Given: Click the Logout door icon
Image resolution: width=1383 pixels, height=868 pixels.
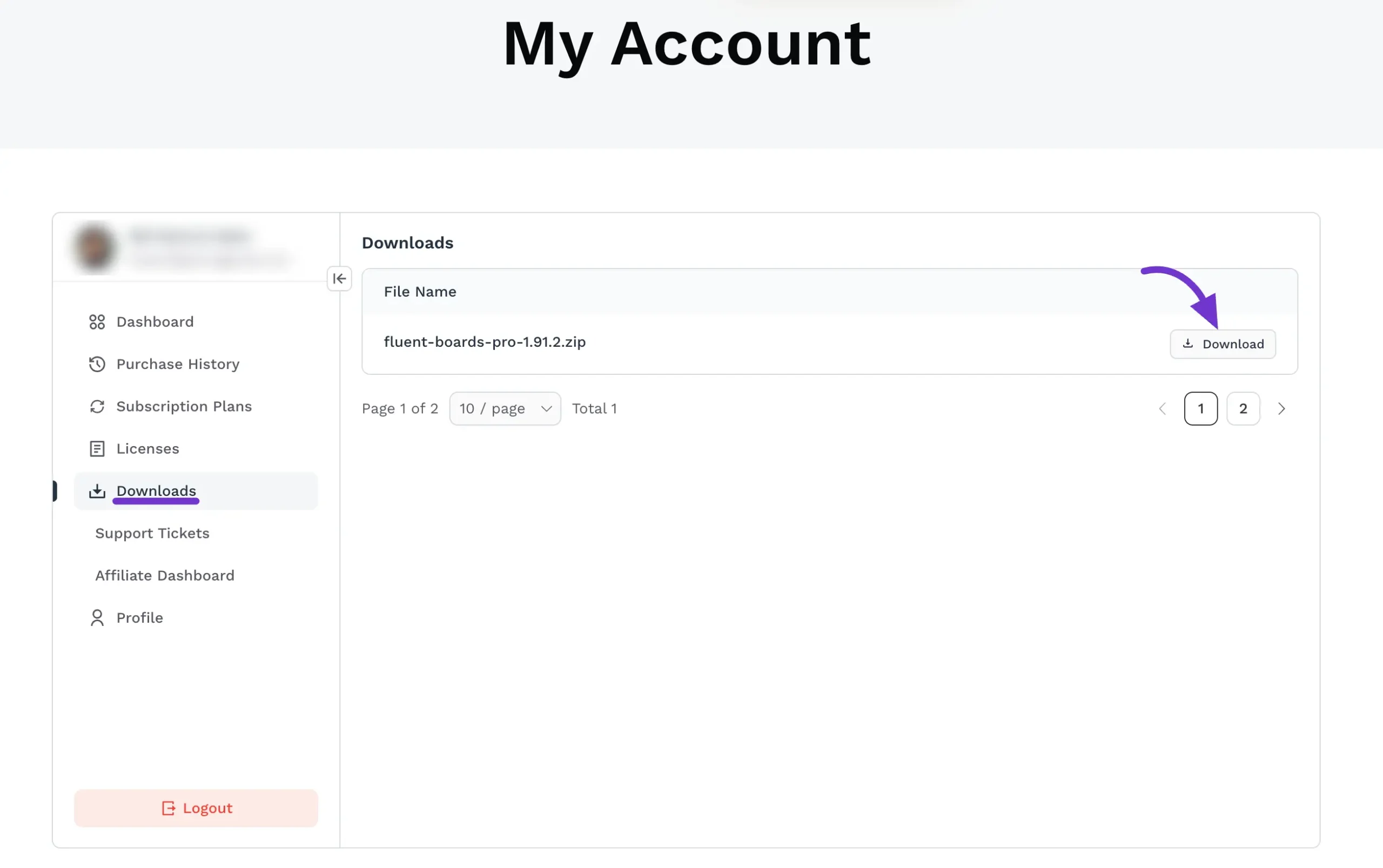Looking at the screenshot, I should 167,808.
